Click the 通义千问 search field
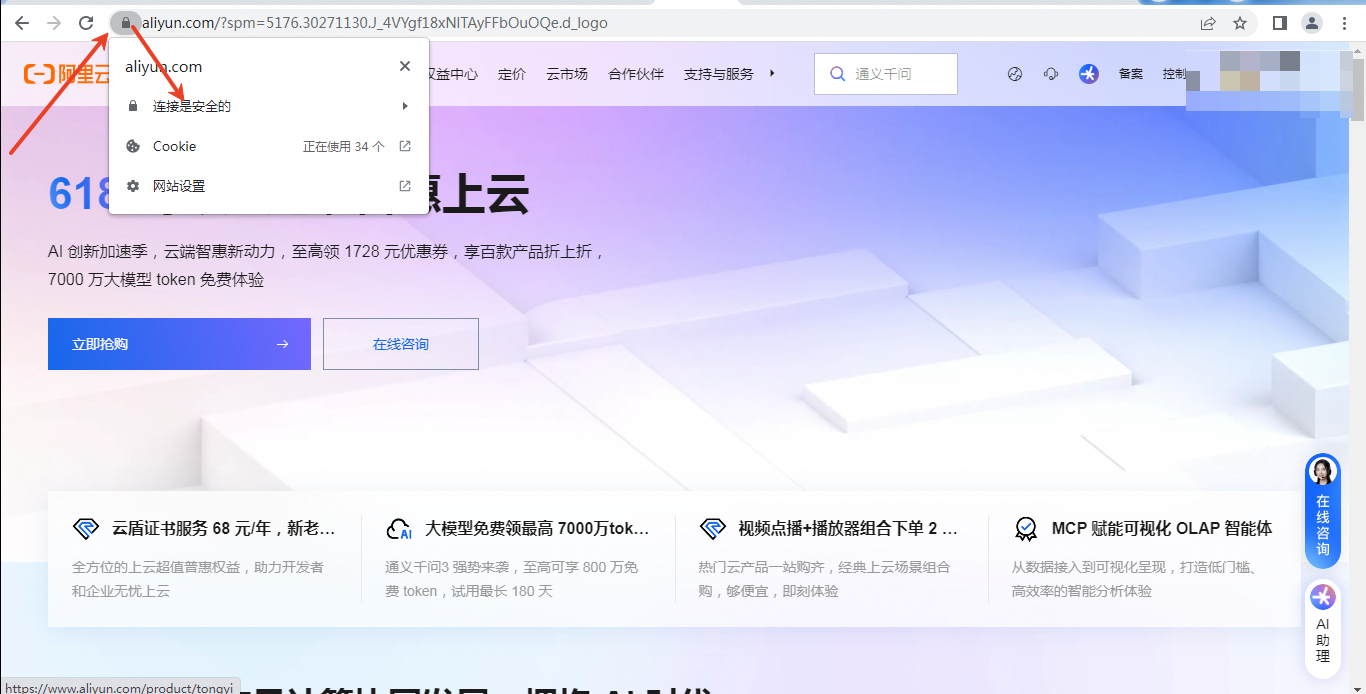Screen dimensions: 1366x694 pyautogui.click(x=886, y=74)
